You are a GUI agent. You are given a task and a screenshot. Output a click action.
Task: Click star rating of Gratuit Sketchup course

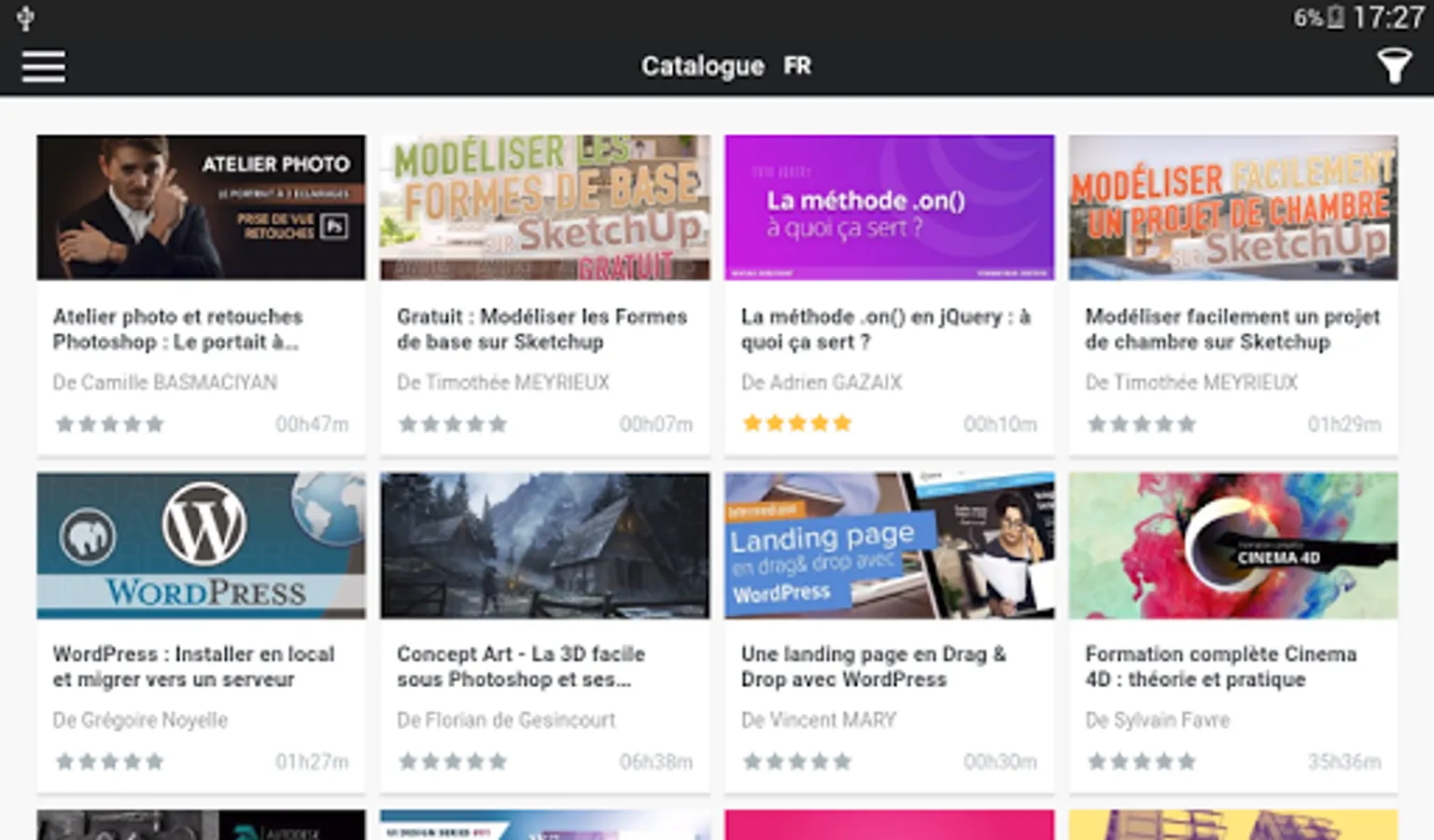[453, 425]
